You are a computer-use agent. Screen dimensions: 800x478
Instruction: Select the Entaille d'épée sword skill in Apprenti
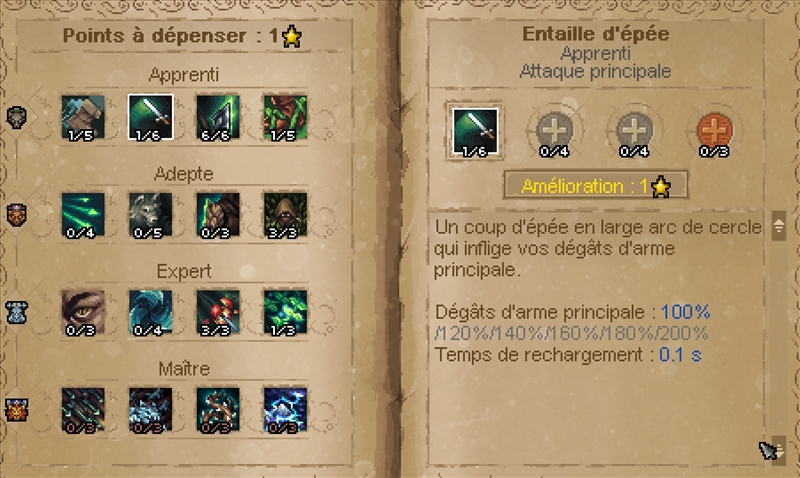click(151, 117)
